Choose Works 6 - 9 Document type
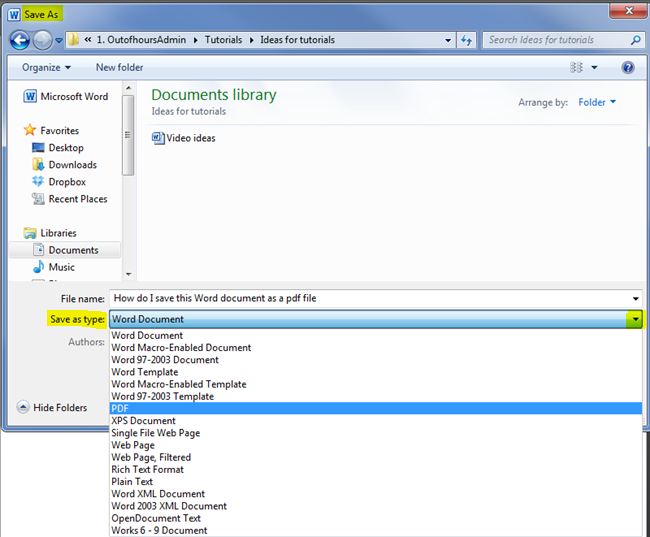The image size is (650, 537). point(376,530)
